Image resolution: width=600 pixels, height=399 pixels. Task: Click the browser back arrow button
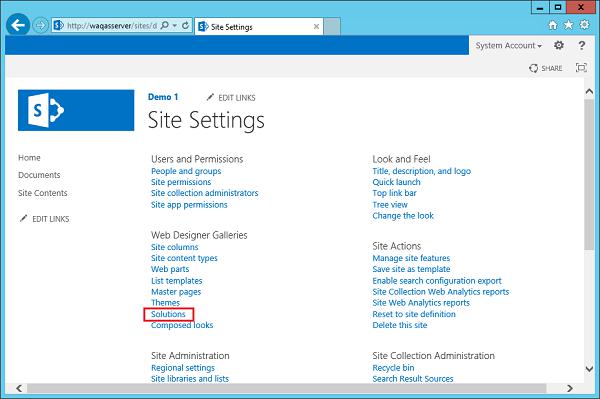coord(18,25)
